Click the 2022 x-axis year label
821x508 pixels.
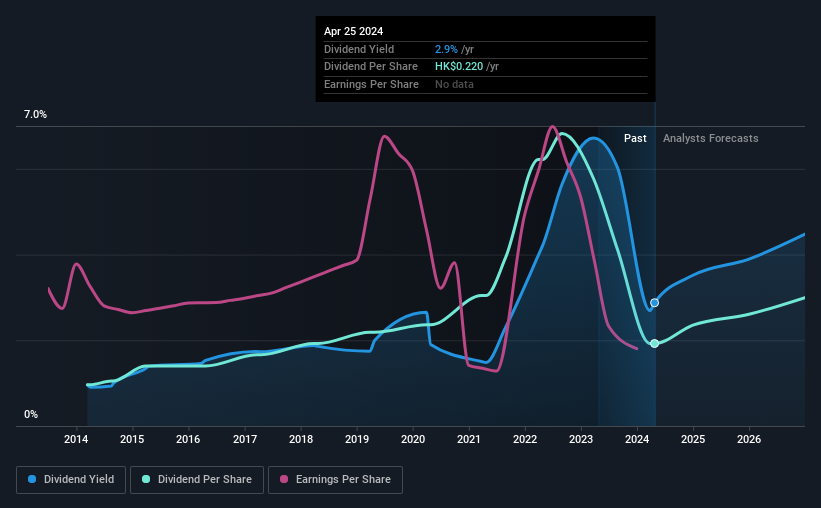(525, 439)
